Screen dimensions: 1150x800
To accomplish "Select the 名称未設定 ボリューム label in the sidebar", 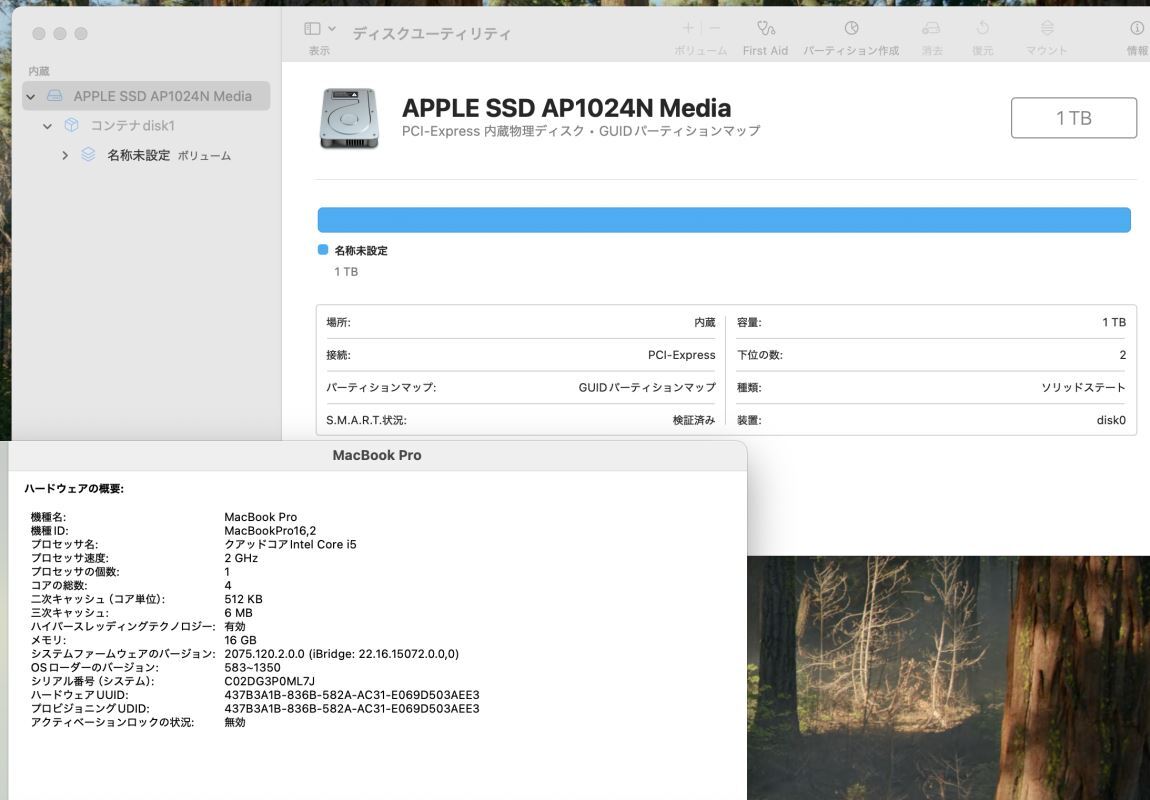I will [169, 155].
